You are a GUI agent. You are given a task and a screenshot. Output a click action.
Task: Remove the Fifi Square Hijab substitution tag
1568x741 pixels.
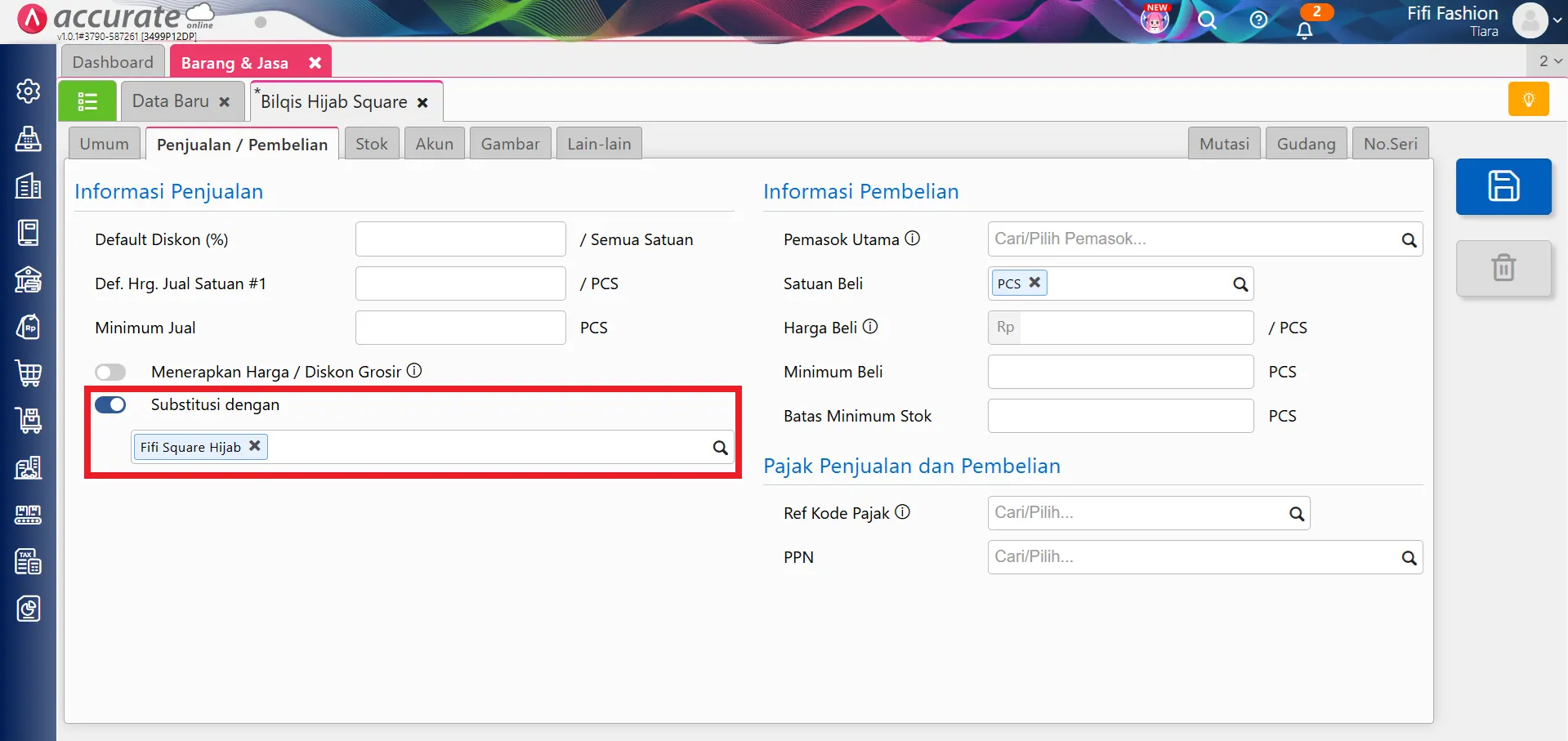(255, 446)
